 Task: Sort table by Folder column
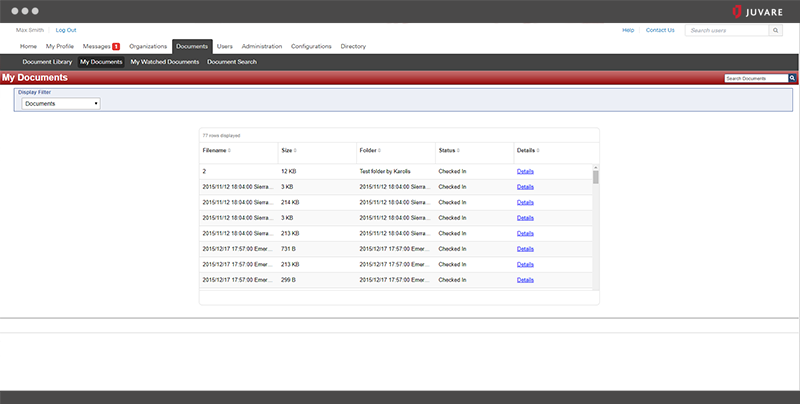(x=370, y=150)
